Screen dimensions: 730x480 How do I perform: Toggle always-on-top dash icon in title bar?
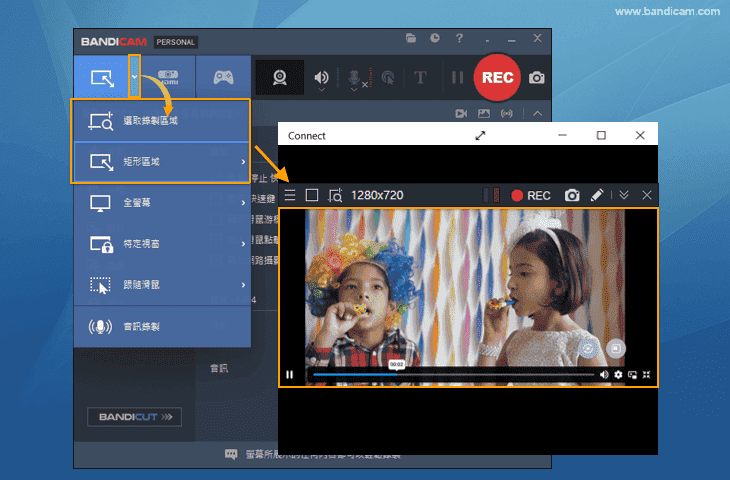[x=487, y=40]
